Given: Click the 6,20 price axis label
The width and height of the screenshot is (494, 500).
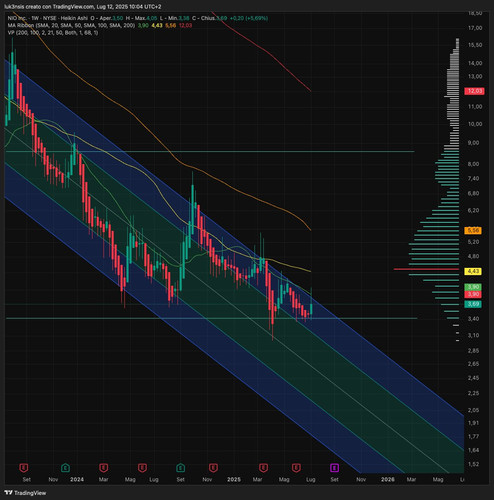Looking at the screenshot, I should [x=473, y=210].
